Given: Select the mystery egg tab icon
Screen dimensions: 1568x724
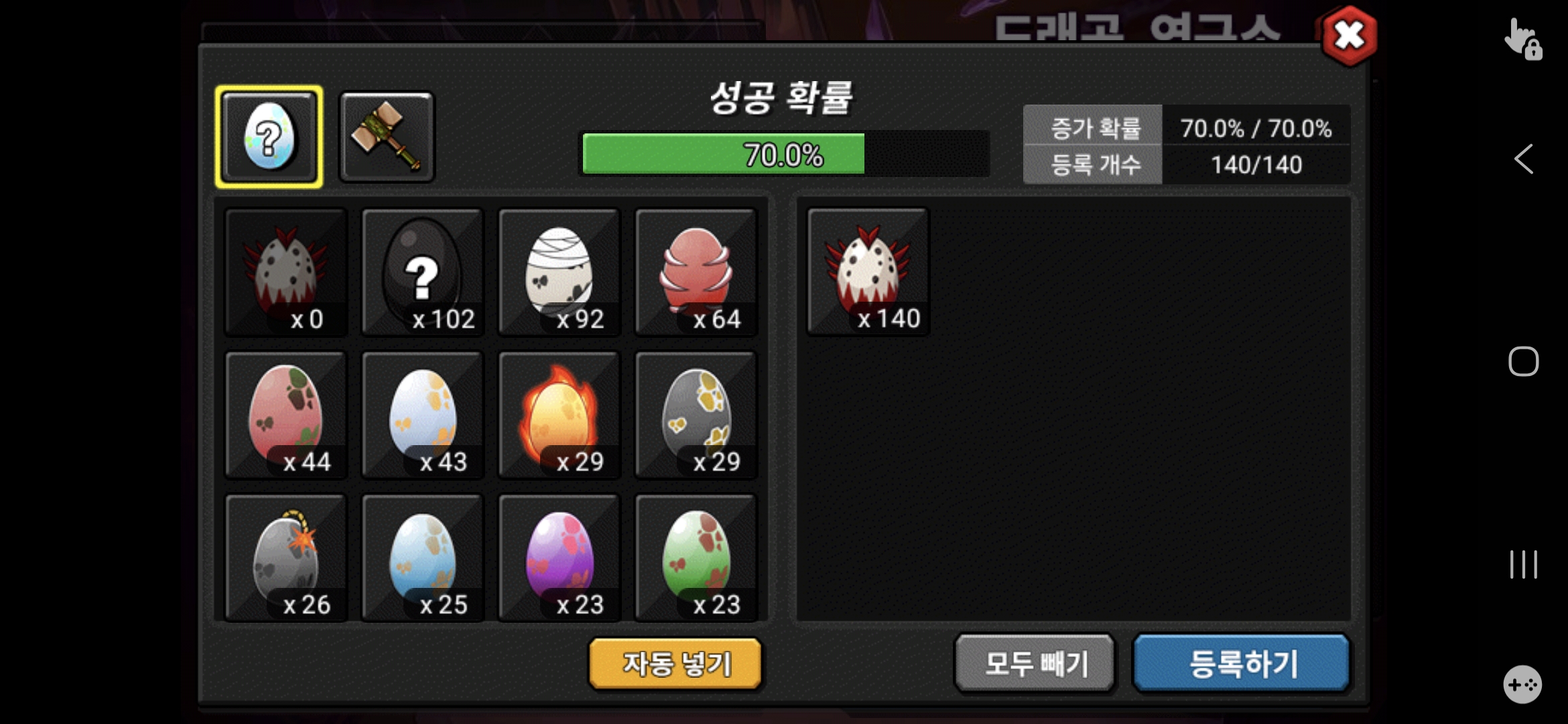Looking at the screenshot, I should [x=269, y=137].
